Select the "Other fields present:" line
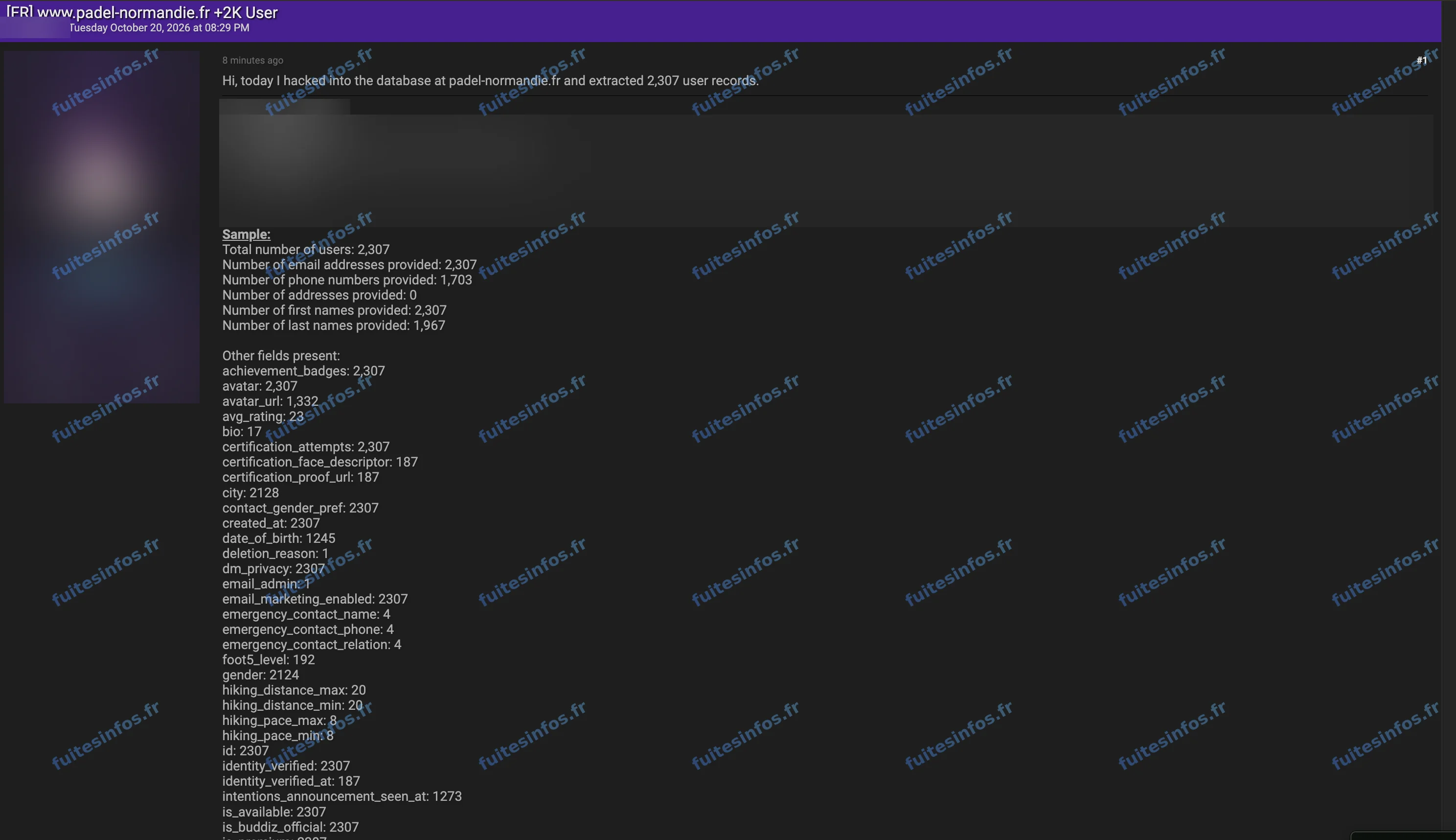The width and height of the screenshot is (1456, 840). coord(281,356)
